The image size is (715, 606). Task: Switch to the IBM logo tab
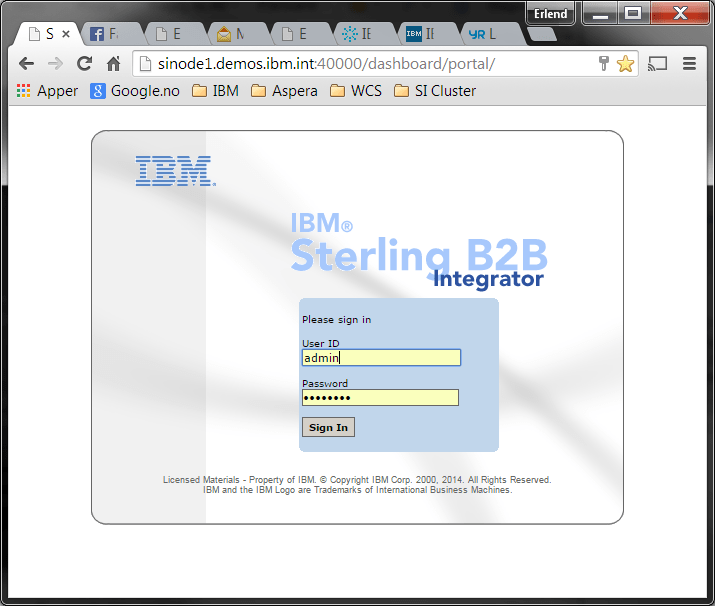click(x=427, y=34)
